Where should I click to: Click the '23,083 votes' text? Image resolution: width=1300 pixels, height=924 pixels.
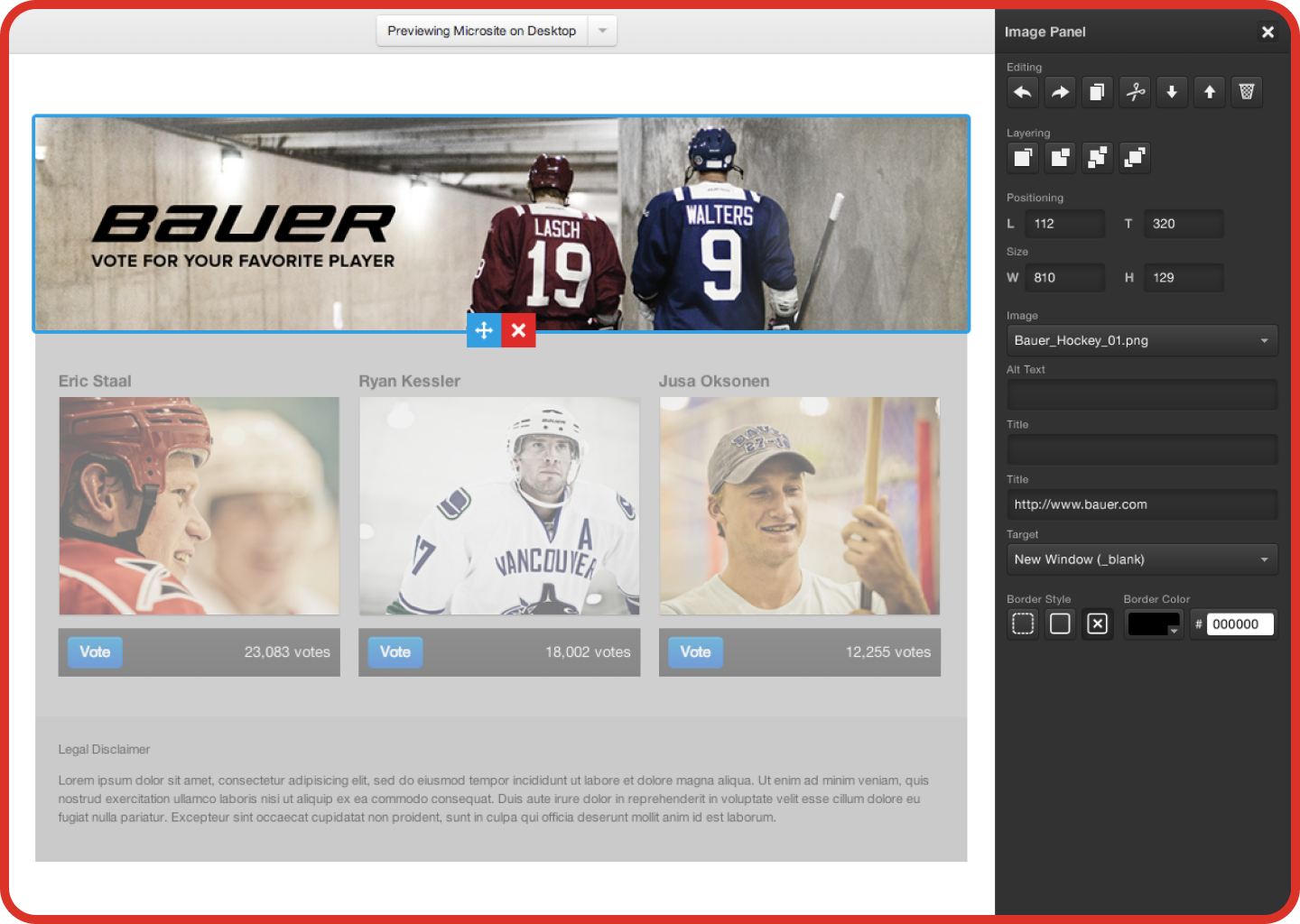[x=287, y=651]
